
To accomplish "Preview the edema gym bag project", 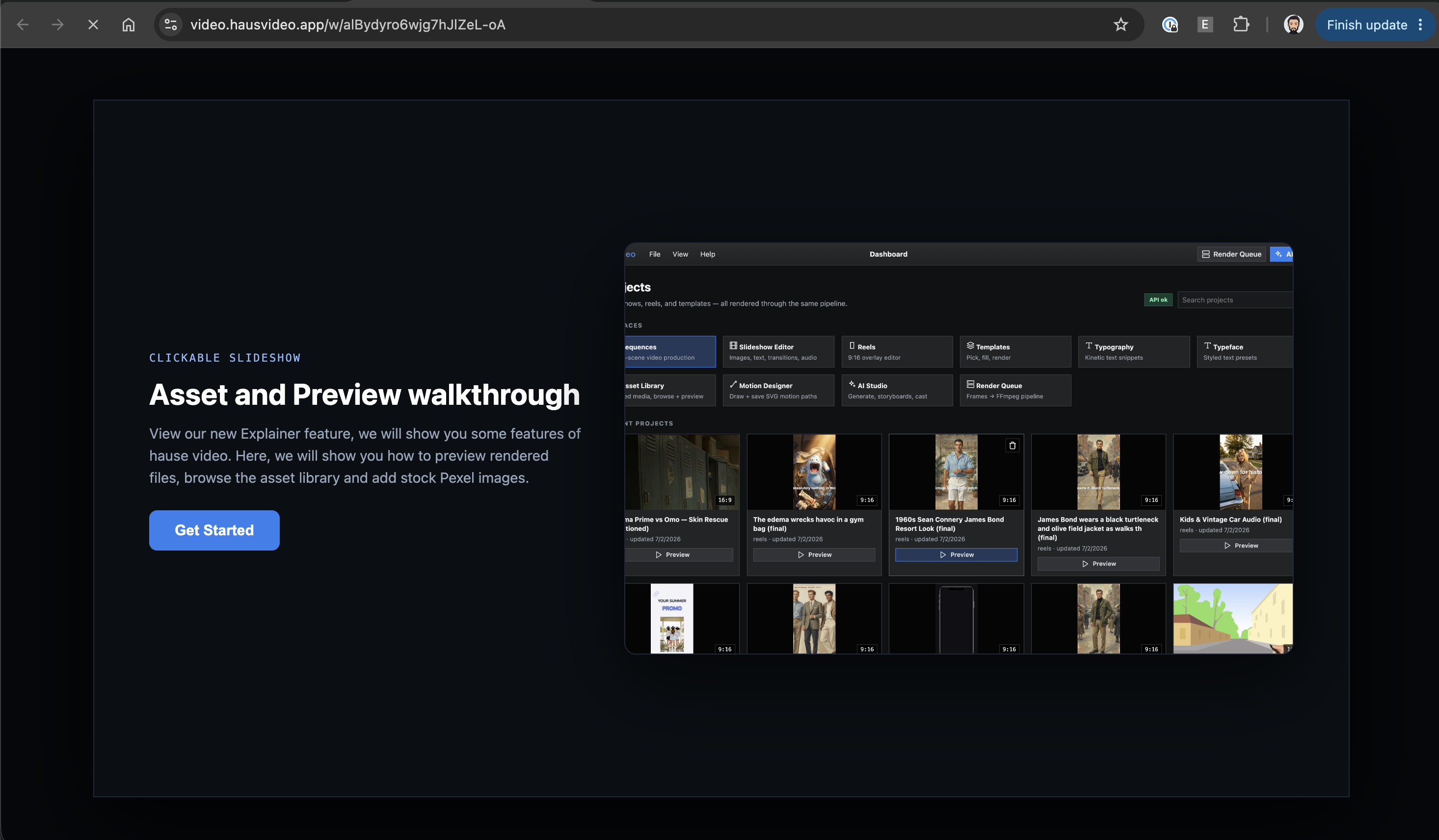I will pyautogui.click(x=814, y=554).
